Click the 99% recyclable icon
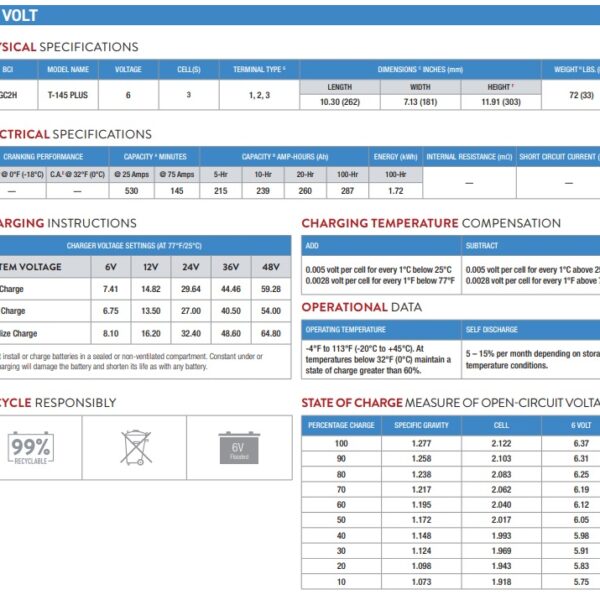This screenshot has height=600, width=600. [31, 448]
